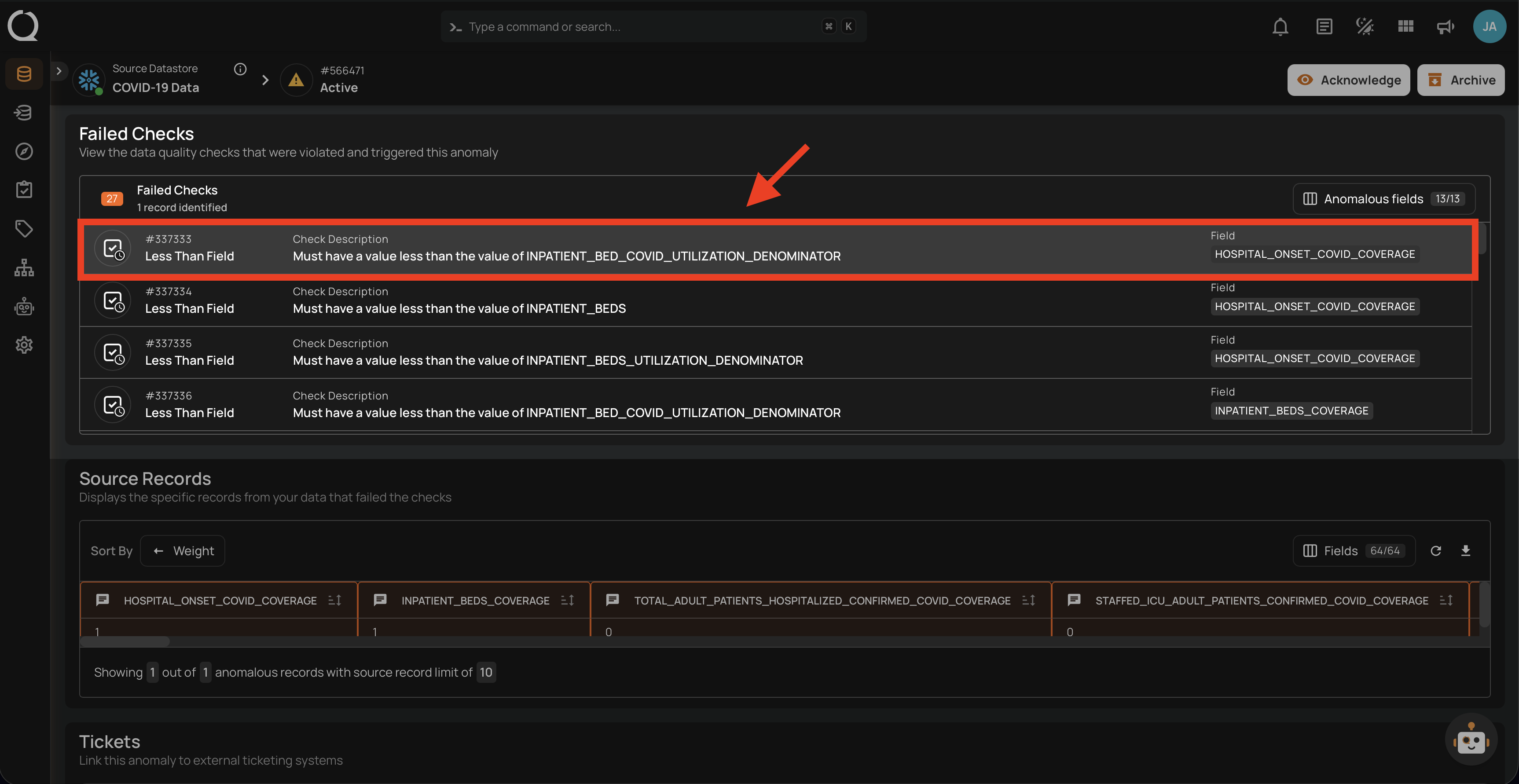Download the source records
The width and height of the screenshot is (1519, 784).
(x=1465, y=550)
